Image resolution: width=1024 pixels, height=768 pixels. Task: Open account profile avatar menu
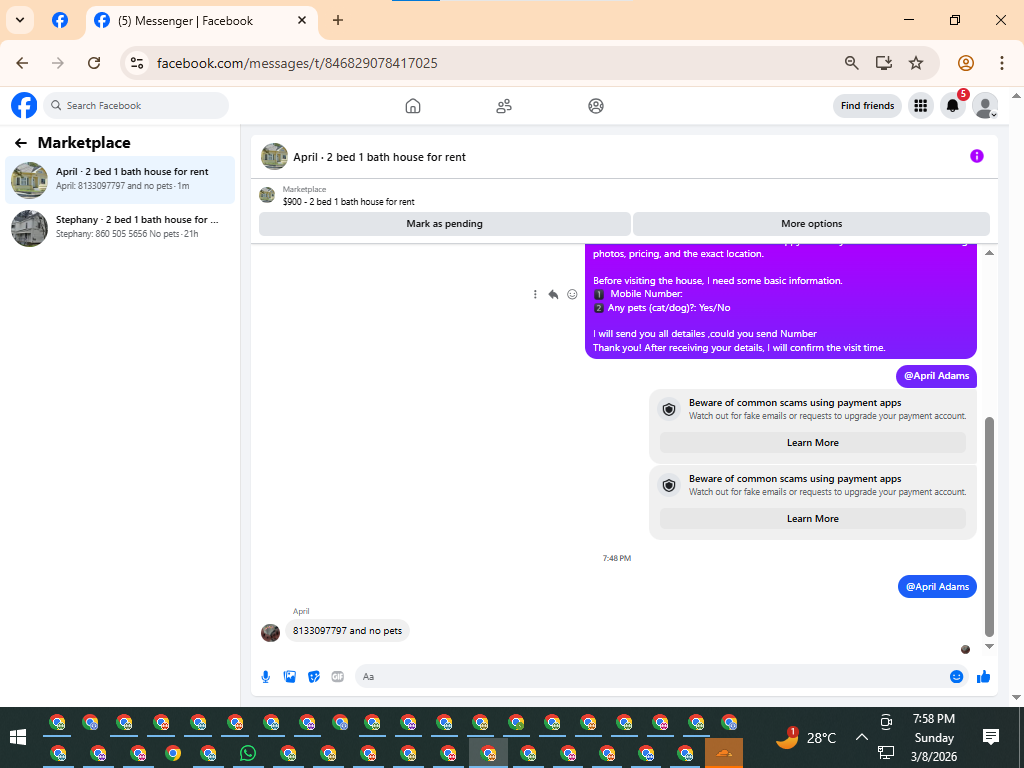tap(985, 106)
